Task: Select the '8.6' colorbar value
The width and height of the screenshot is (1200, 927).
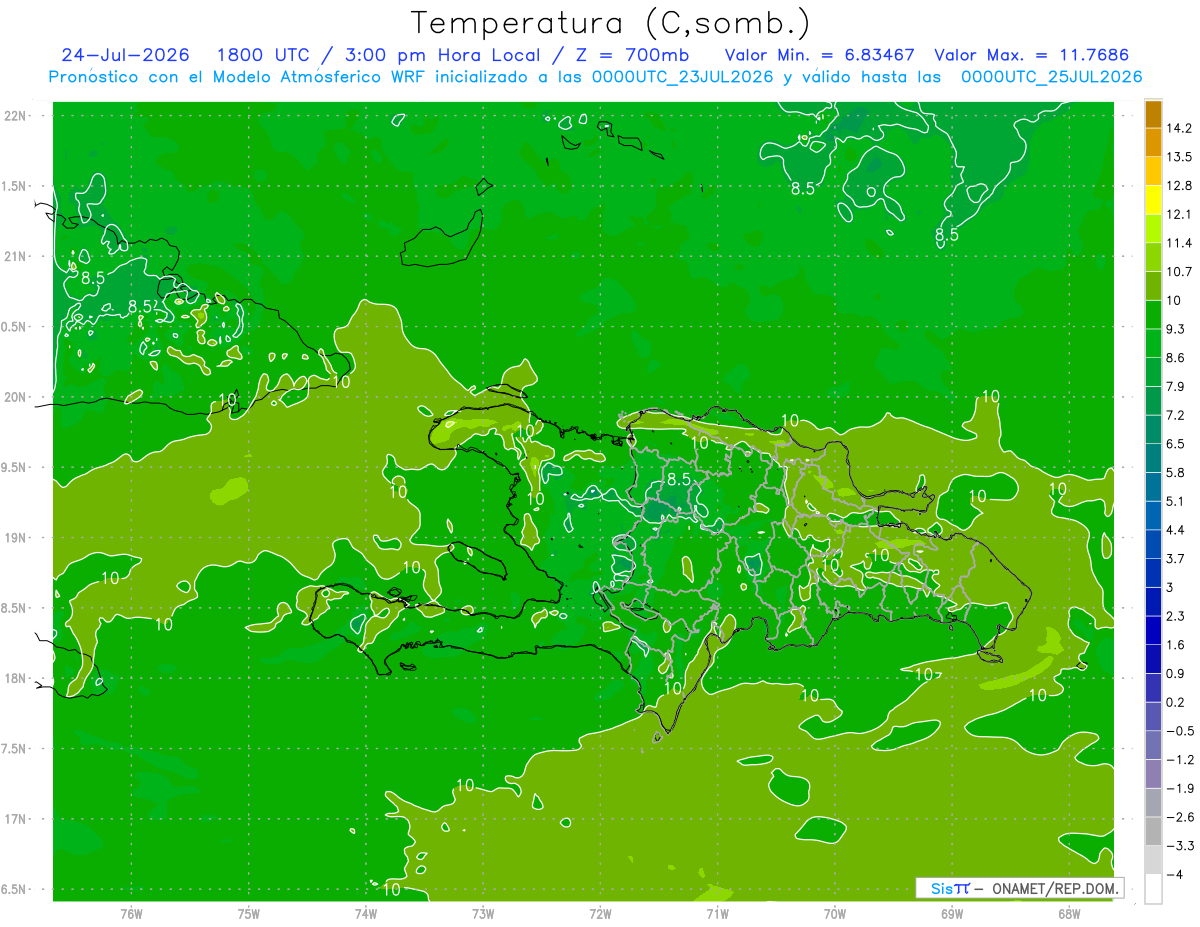Action: (1176, 358)
